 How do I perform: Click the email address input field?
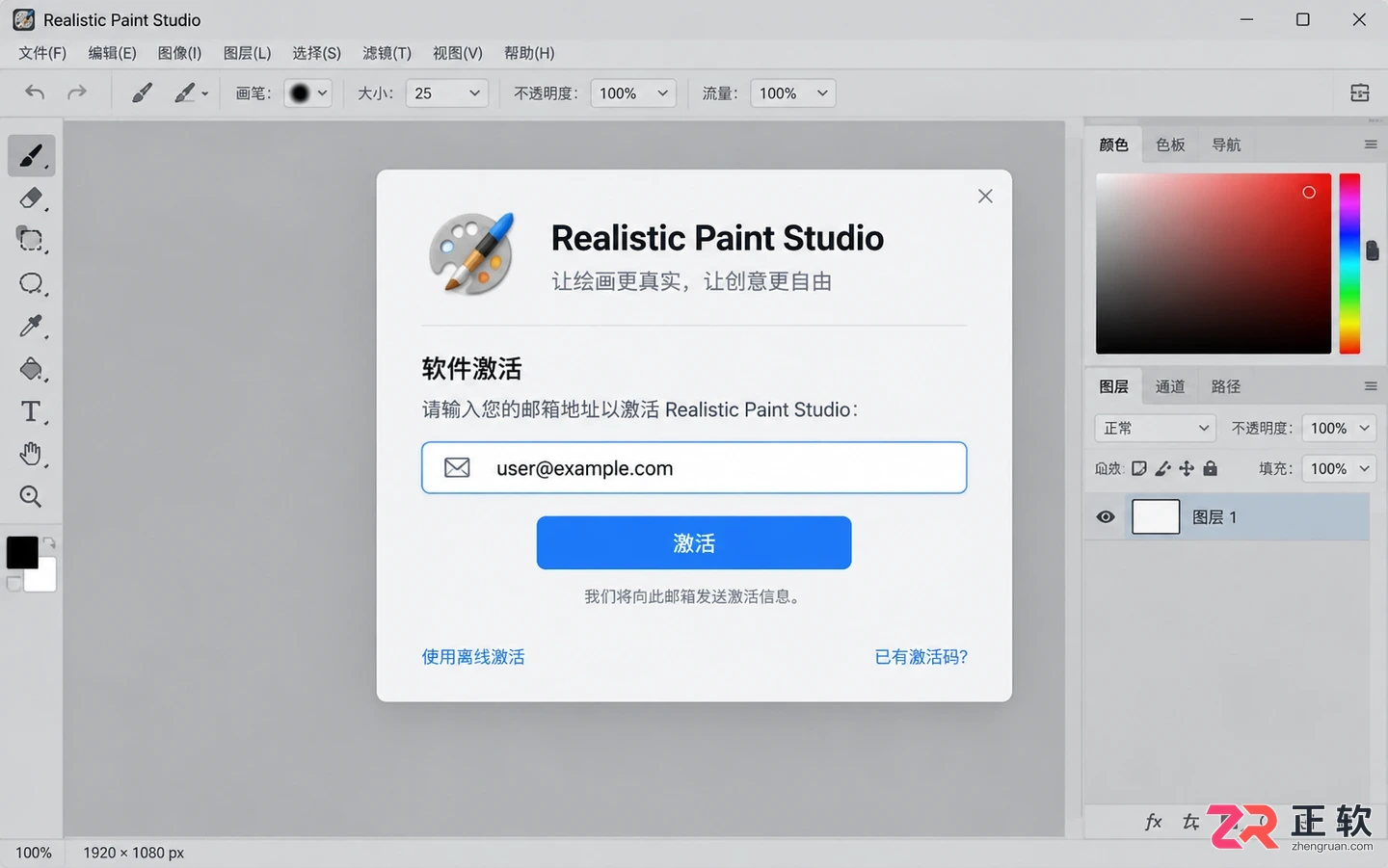coord(694,468)
